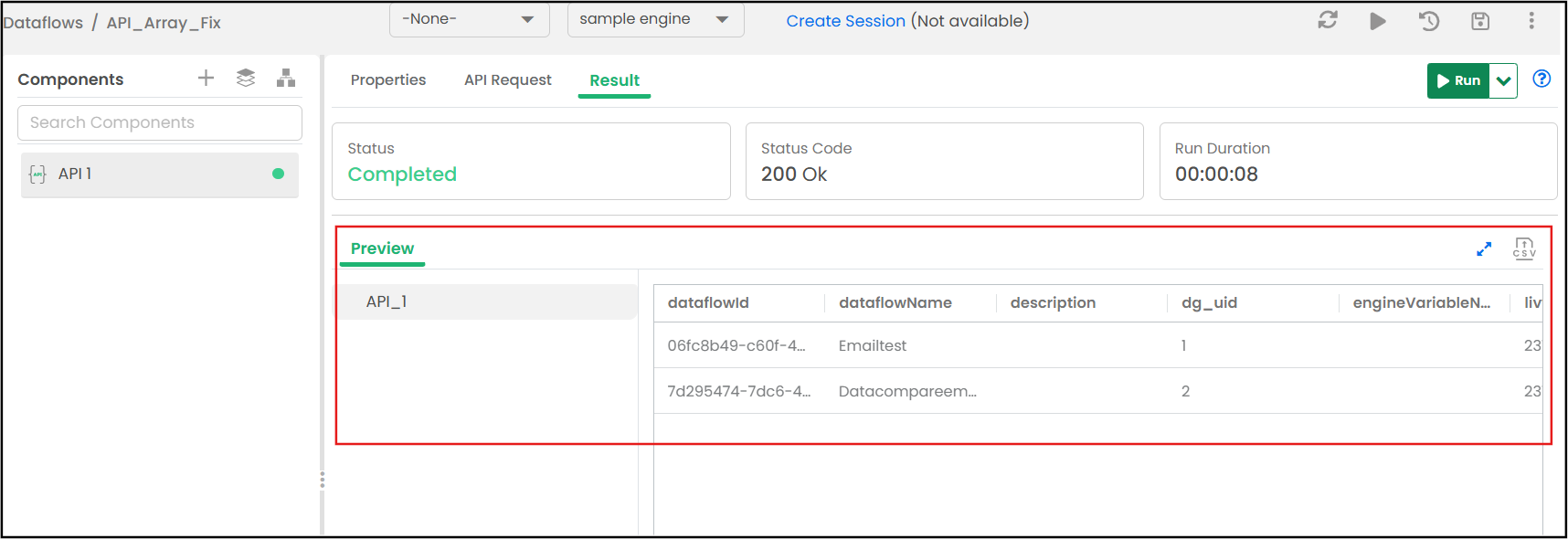Select API 1 in the components list
The width and height of the screenshot is (1568, 539).
click(160, 174)
